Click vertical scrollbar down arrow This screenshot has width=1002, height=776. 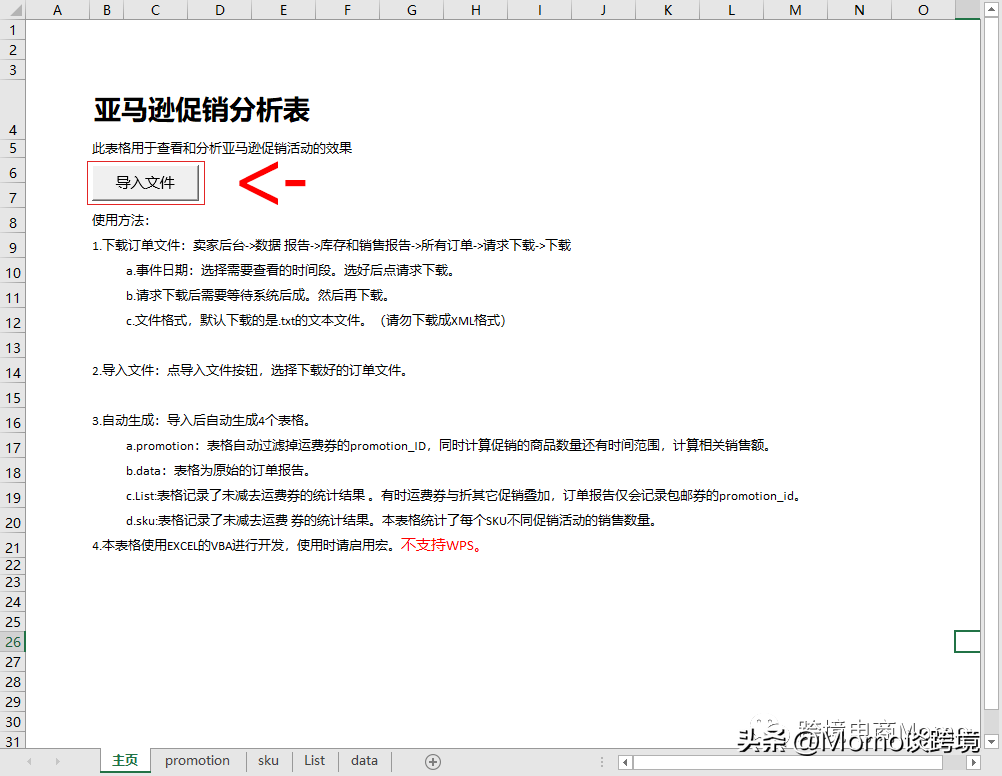click(991, 741)
